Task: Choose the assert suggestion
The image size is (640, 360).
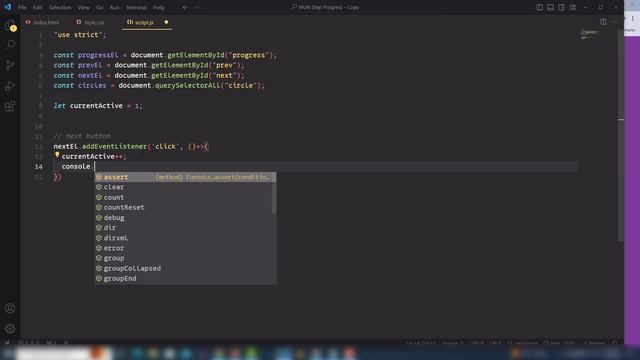Action: point(185,177)
